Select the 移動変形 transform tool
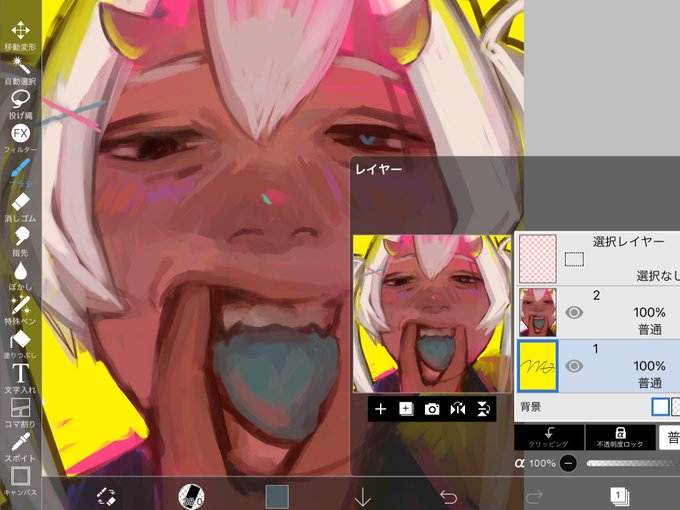Image resolution: width=680 pixels, height=510 pixels. [20, 36]
